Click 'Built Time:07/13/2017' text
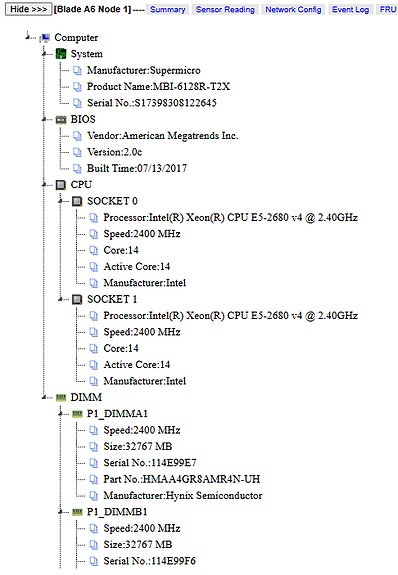Screen dimensions: 398x575 click(137, 169)
